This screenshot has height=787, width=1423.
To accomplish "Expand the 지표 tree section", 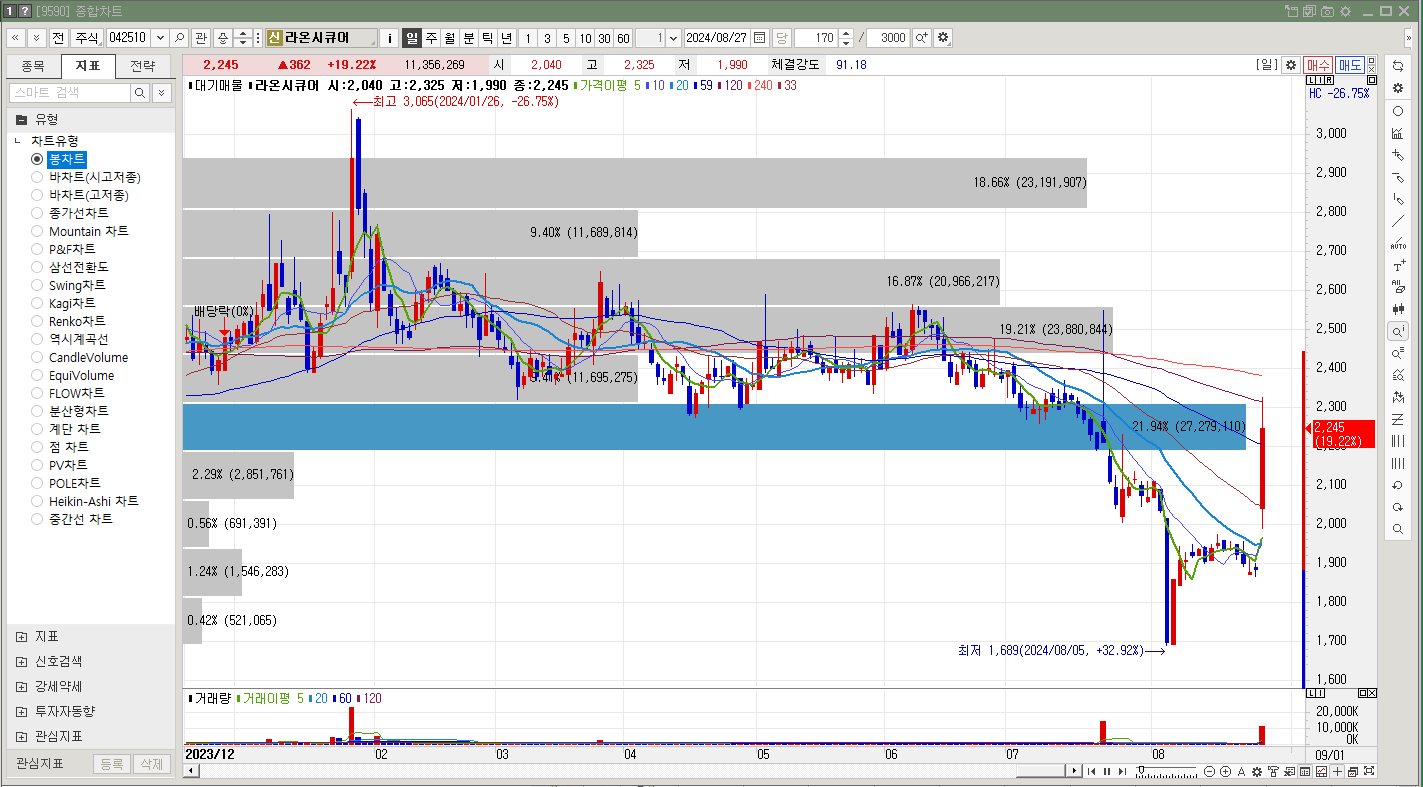I will pos(21,637).
